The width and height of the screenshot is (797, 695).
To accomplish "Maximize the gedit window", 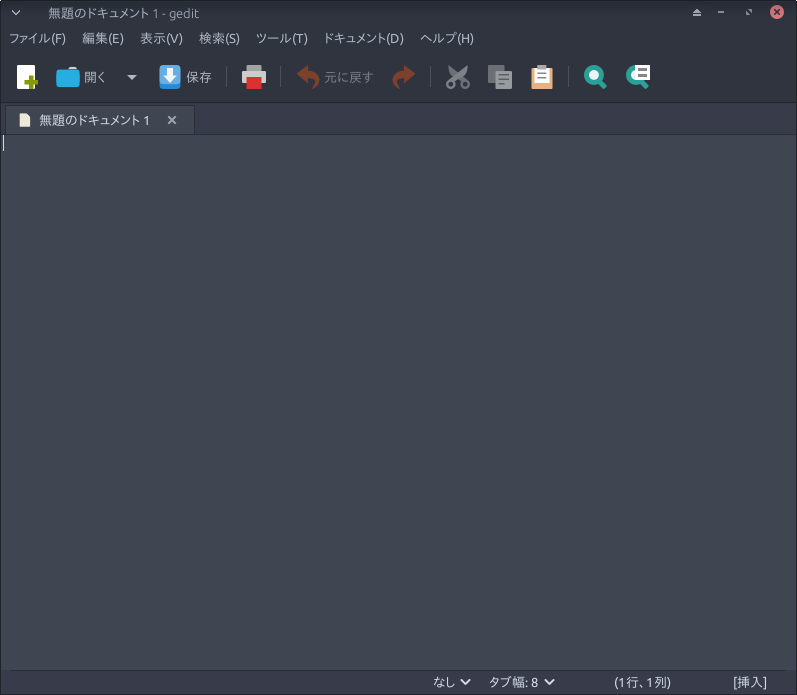I will tap(749, 13).
